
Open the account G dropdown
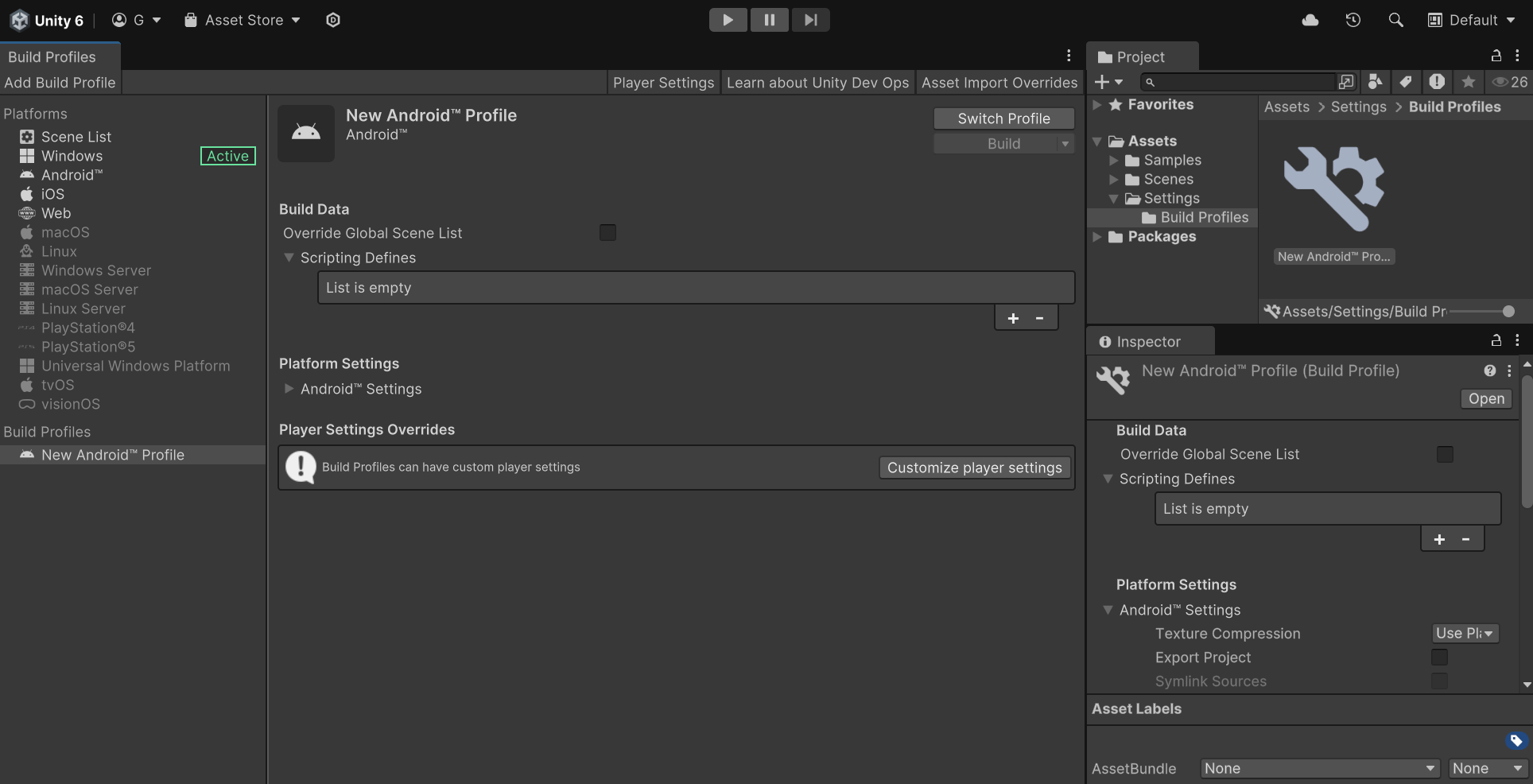pos(136,20)
